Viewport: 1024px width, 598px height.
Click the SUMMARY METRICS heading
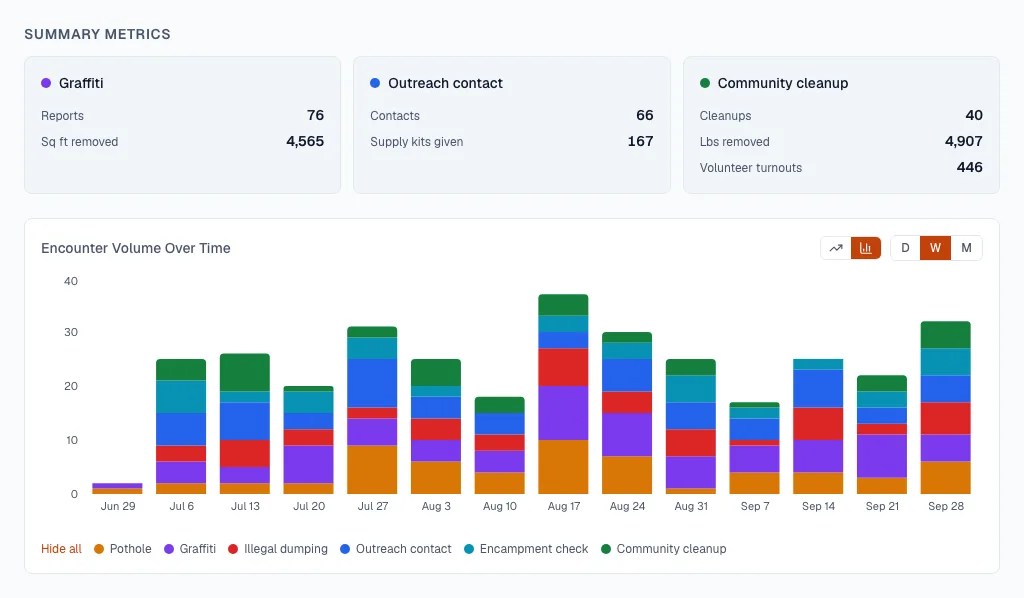click(97, 34)
